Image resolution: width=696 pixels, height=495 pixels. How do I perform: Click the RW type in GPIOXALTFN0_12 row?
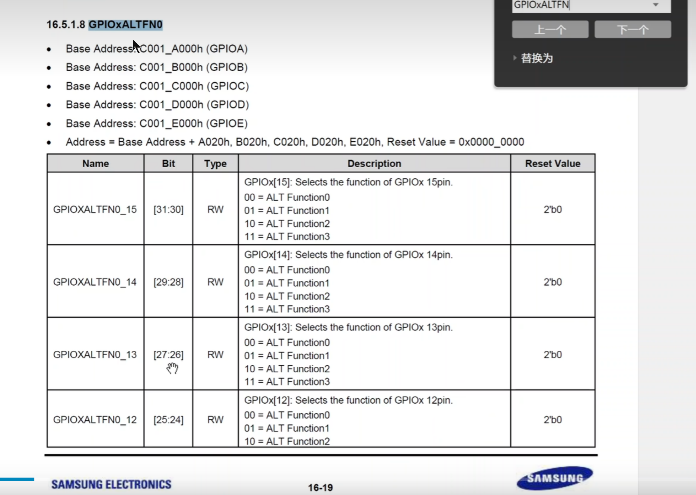215,420
